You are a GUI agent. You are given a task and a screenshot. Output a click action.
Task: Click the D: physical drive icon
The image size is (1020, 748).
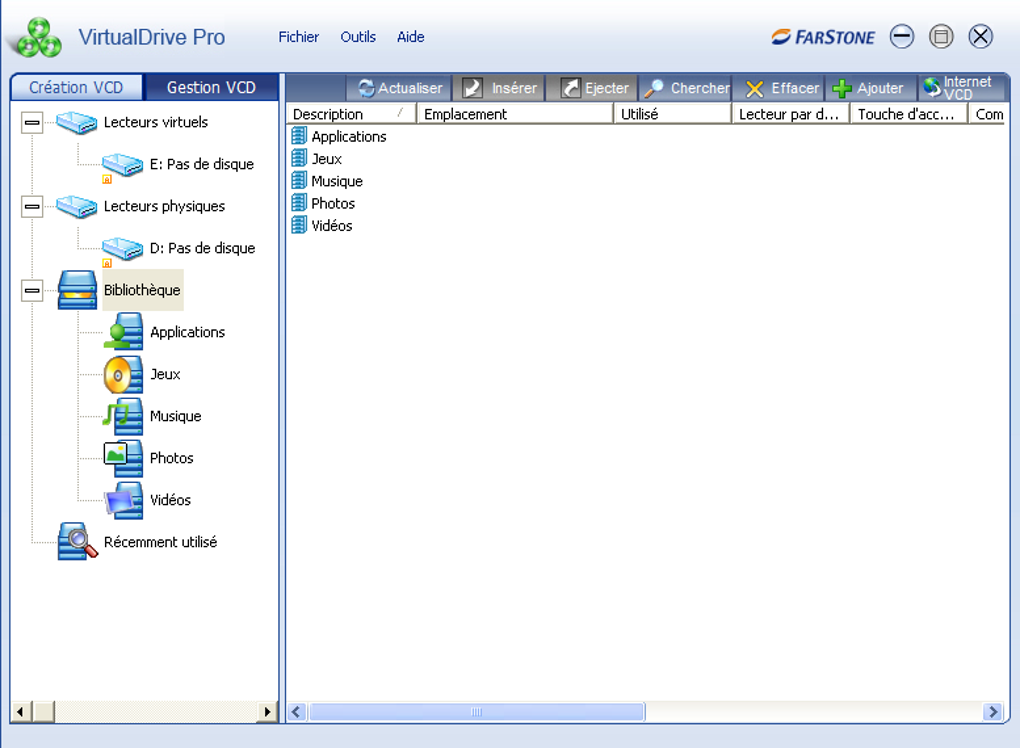coord(122,249)
